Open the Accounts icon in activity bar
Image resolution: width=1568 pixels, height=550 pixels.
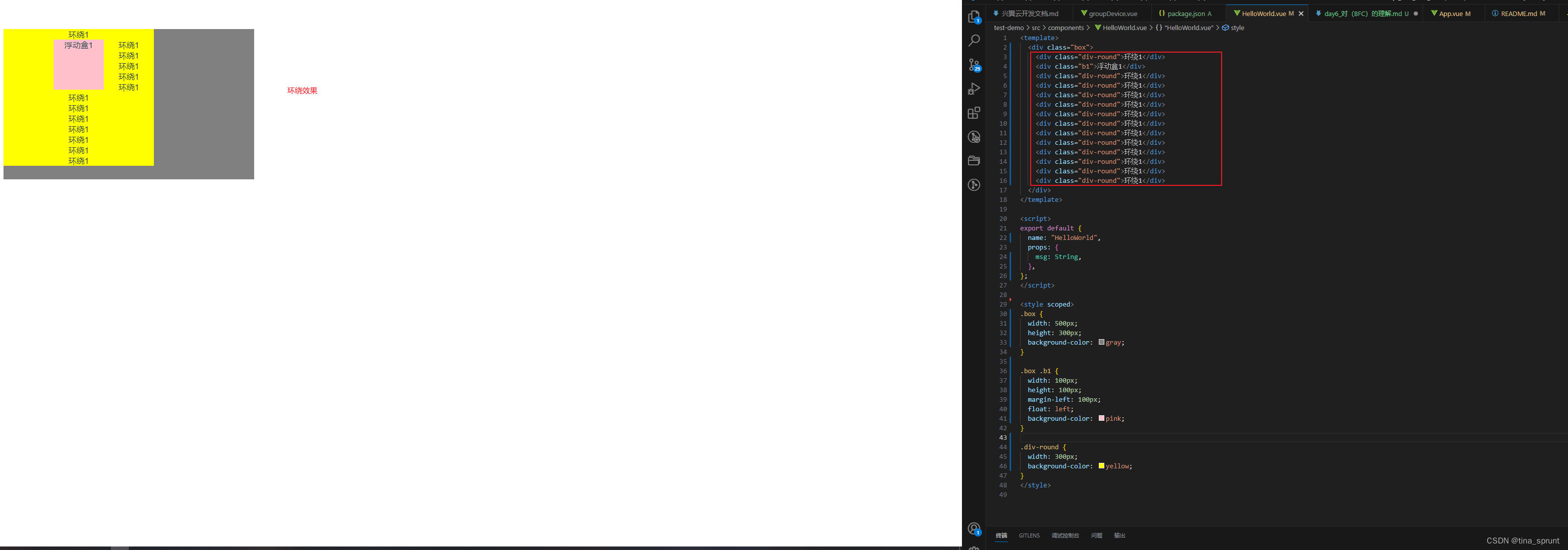pyautogui.click(x=974, y=528)
